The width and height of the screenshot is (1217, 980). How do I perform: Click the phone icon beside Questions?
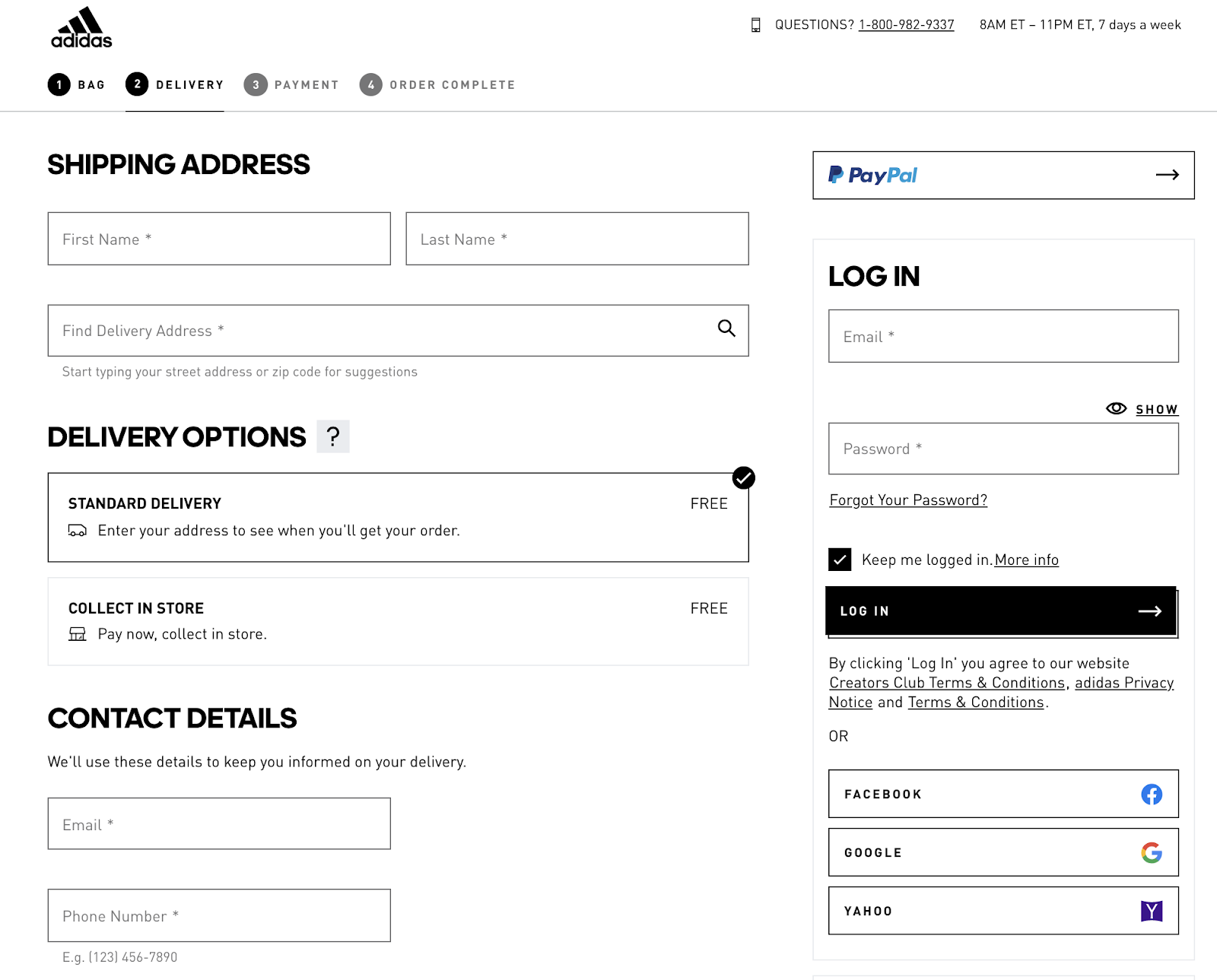coord(755,25)
